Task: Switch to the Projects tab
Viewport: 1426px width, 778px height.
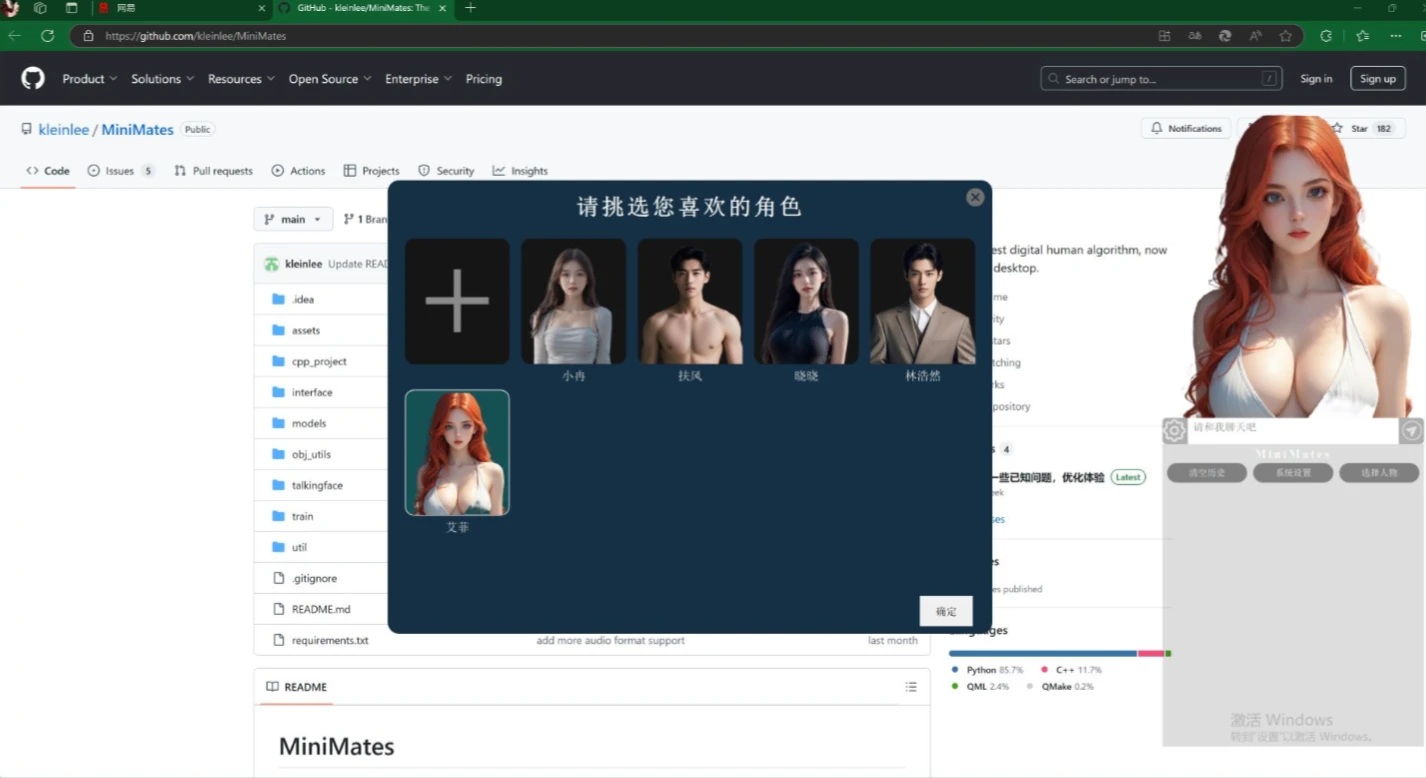Action: pos(371,171)
